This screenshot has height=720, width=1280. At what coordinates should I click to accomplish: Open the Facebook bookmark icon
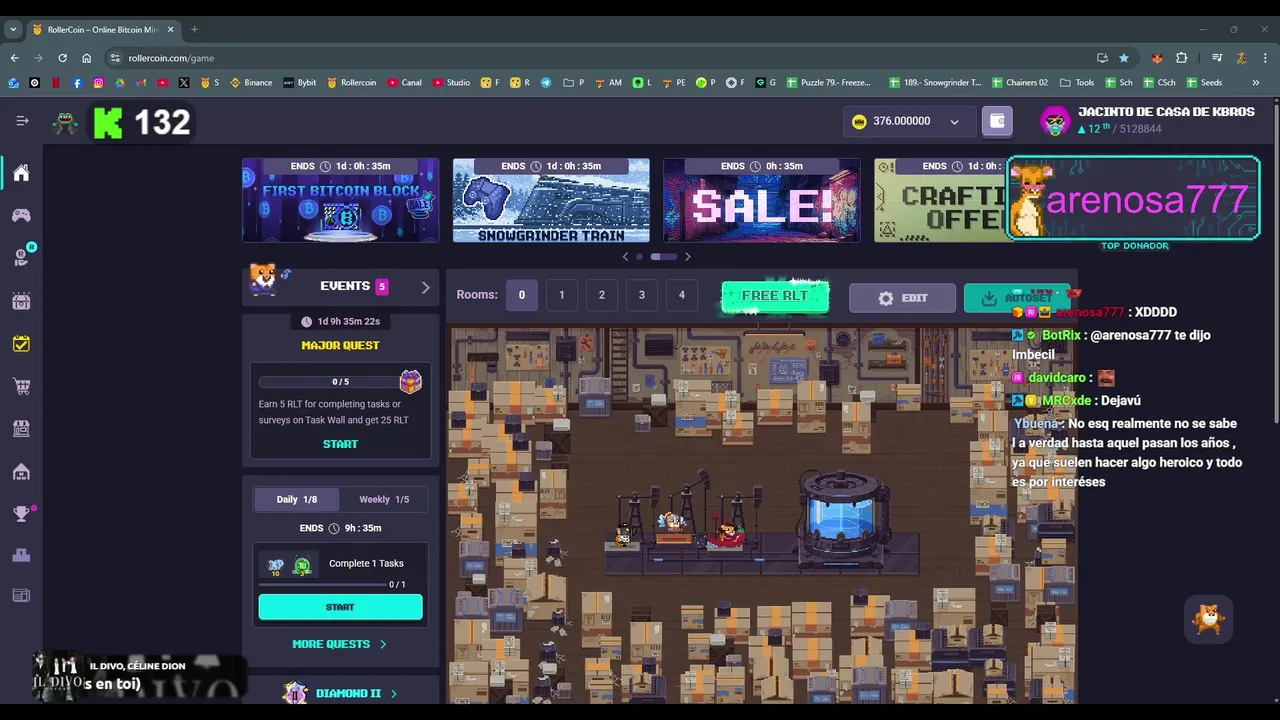click(77, 83)
